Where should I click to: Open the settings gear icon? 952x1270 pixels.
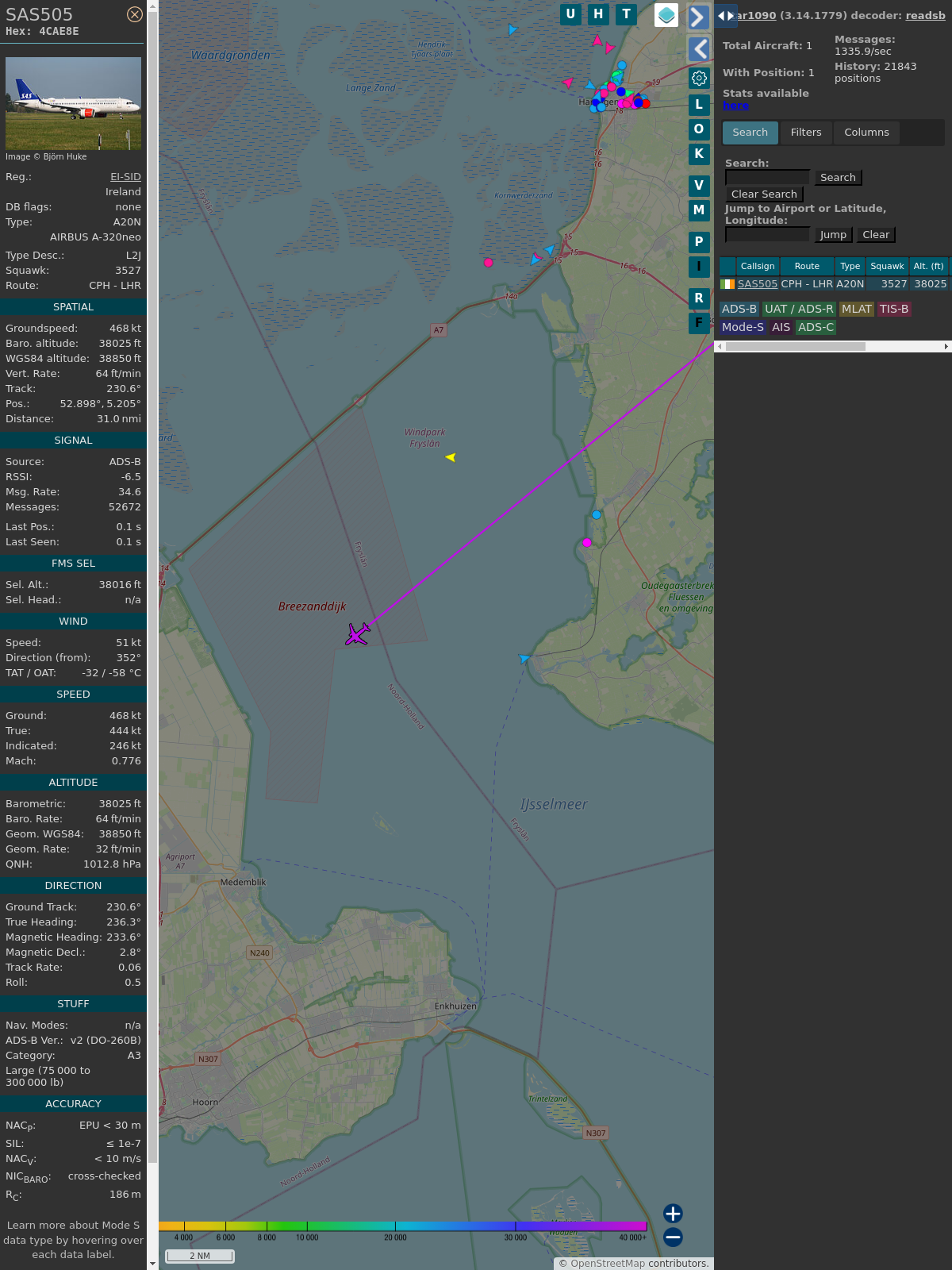pos(699,78)
